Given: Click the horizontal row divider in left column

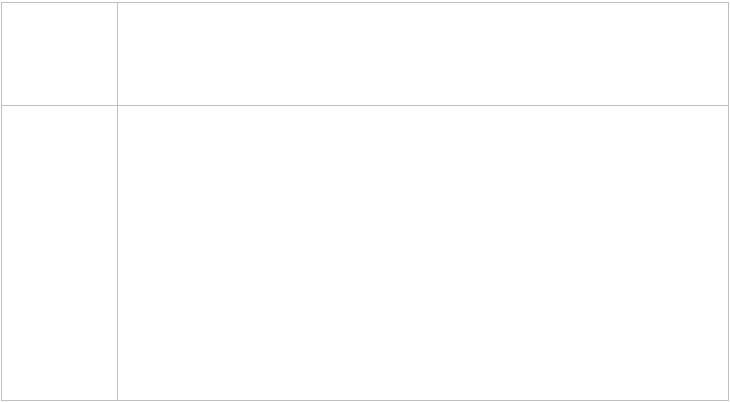Looking at the screenshot, I should coord(60,105).
